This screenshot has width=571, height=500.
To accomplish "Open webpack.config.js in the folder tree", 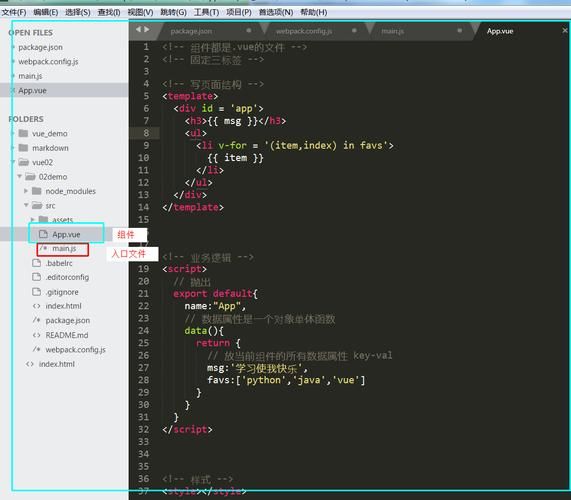I will tap(75, 350).
